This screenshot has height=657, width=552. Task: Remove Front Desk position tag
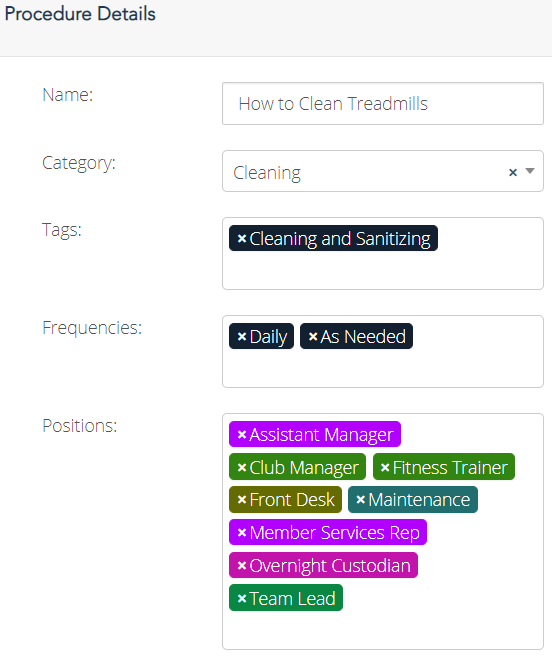(x=241, y=500)
